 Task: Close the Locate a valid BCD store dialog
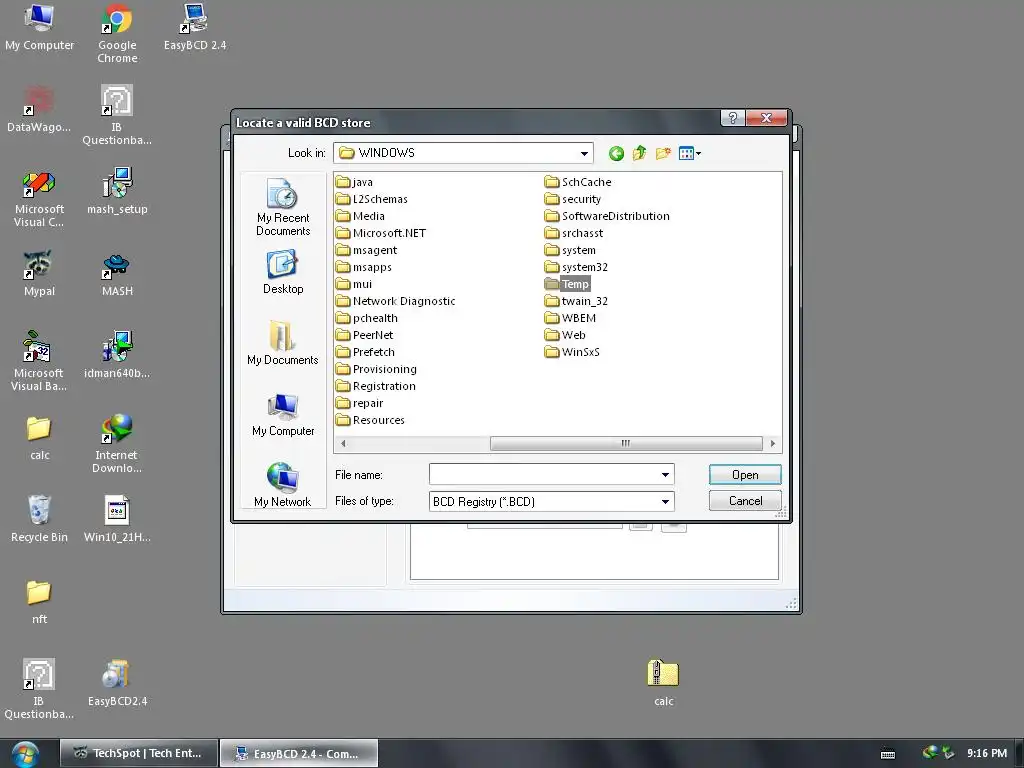[x=766, y=118]
